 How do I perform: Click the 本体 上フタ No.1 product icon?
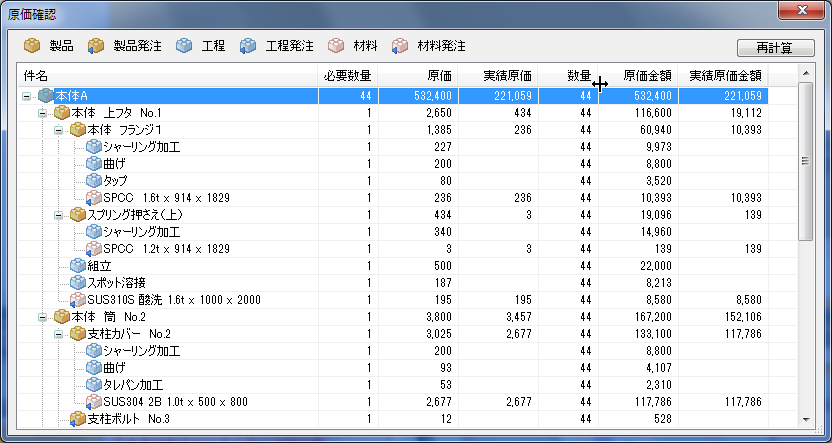(x=62, y=113)
